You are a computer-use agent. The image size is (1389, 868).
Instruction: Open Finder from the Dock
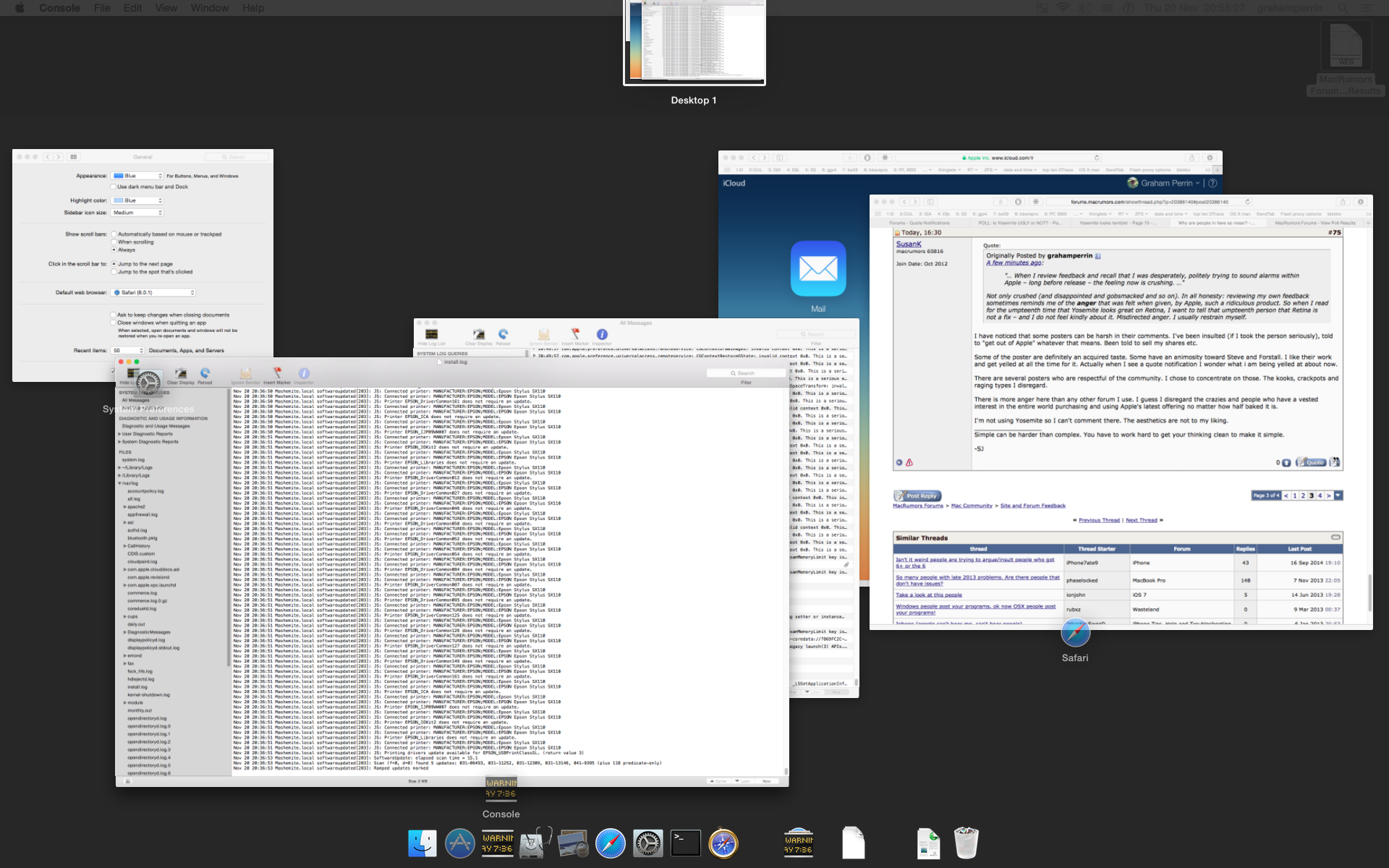tap(422, 843)
